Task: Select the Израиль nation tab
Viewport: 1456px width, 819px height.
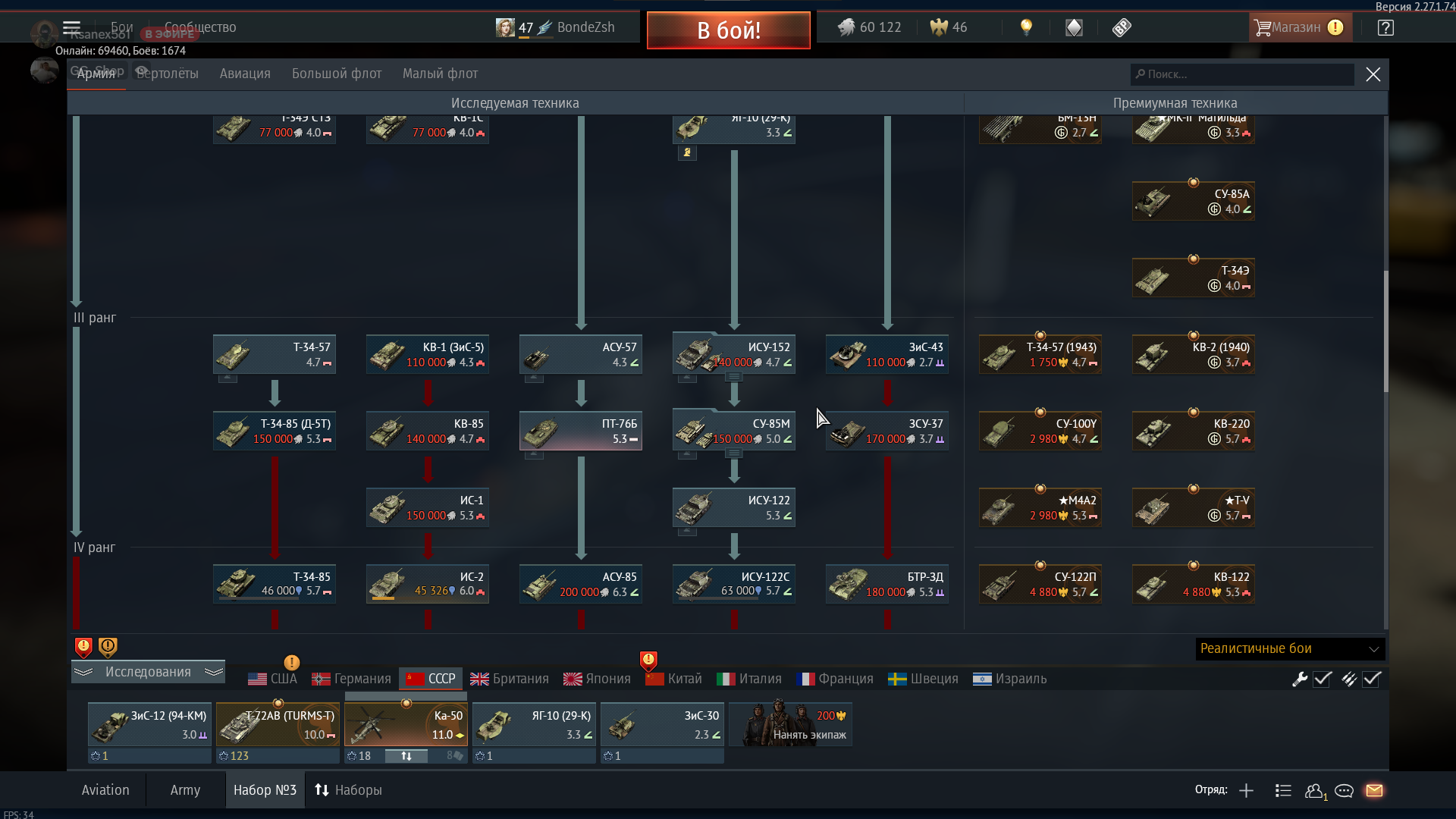Action: (1009, 679)
